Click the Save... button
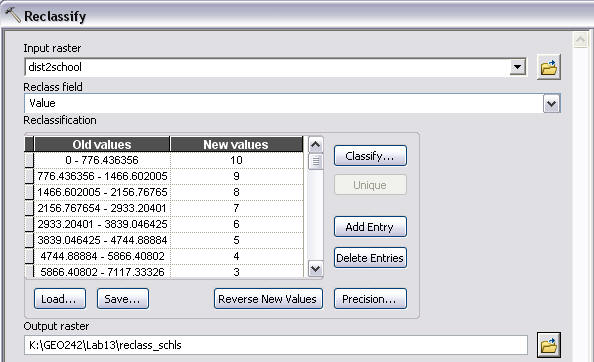Viewport: 594px width, 362px height. pos(123,299)
